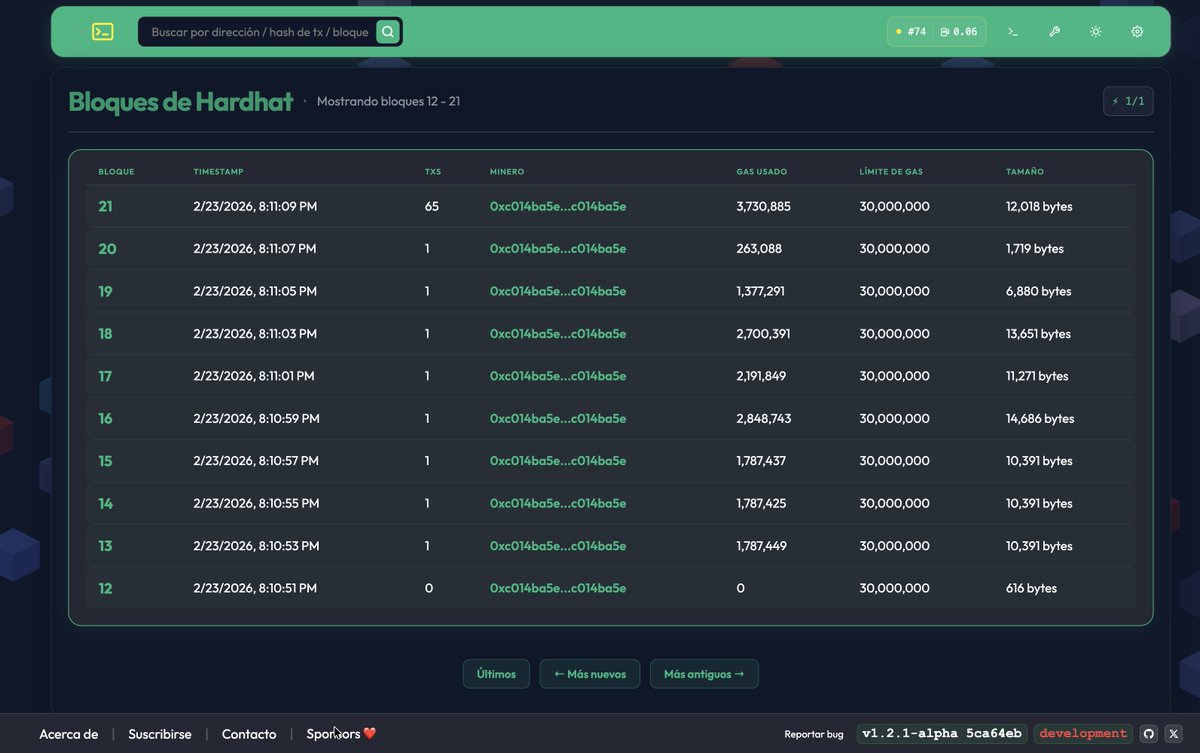This screenshot has height=753, width=1200.
Task: Click gas used value 3,730,885
Action: (x=764, y=206)
